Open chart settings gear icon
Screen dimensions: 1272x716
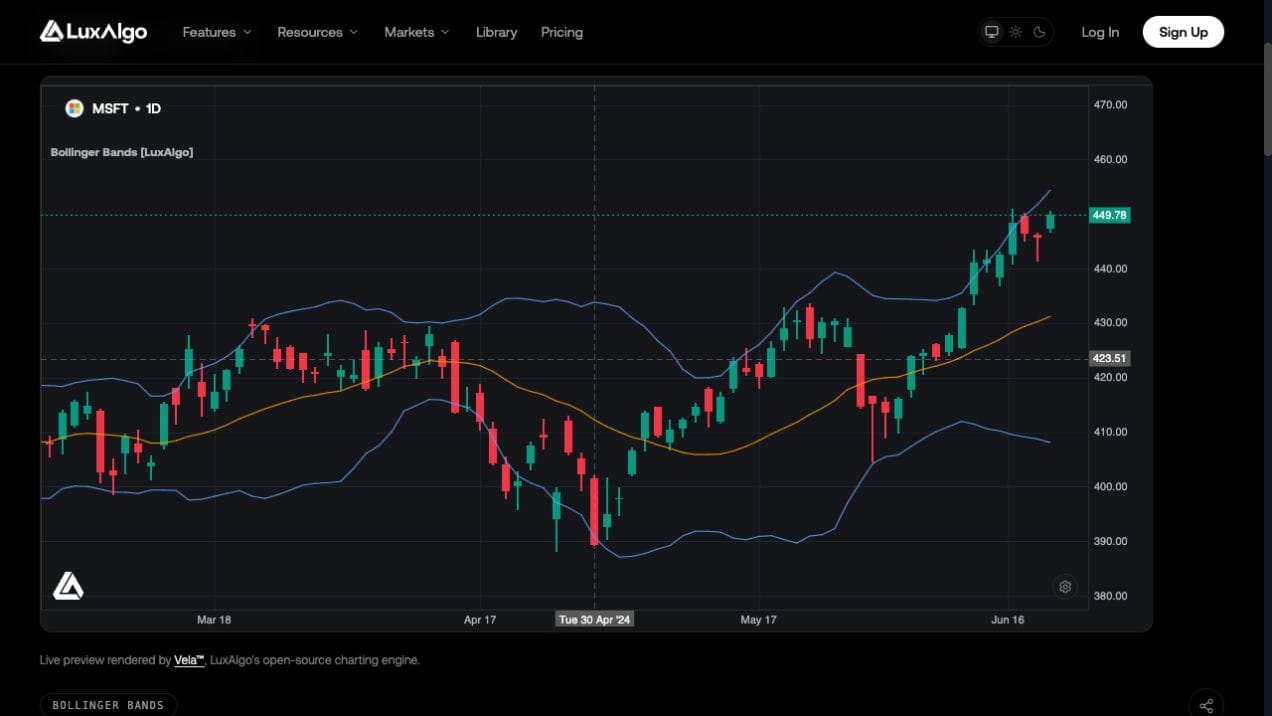(x=1065, y=587)
